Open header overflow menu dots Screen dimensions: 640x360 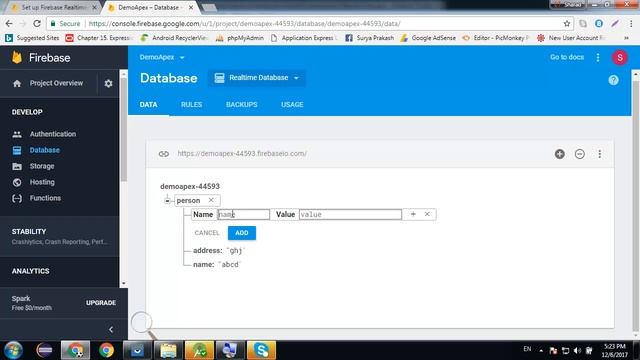pos(598,58)
